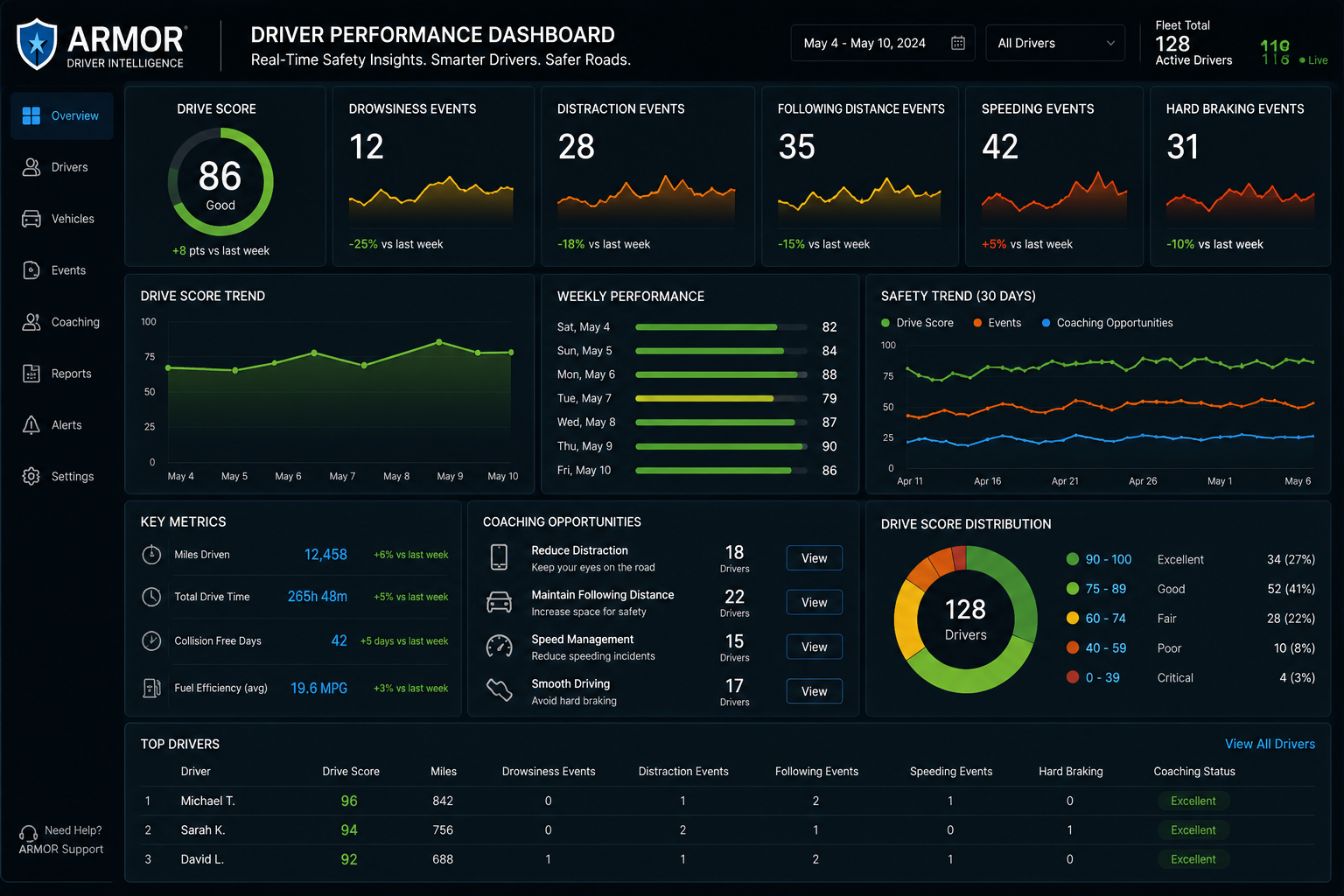
Task: View Speed Management coaching drivers
Action: (x=814, y=647)
